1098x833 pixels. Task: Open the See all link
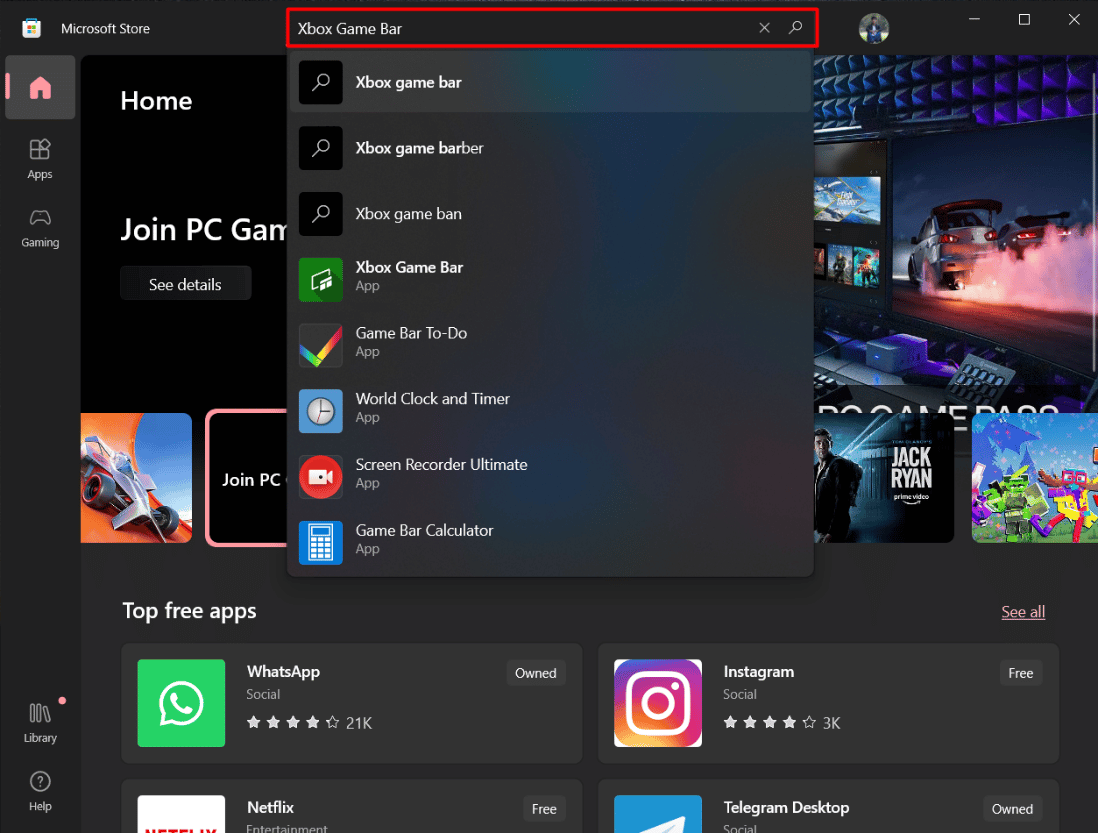coord(1023,612)
